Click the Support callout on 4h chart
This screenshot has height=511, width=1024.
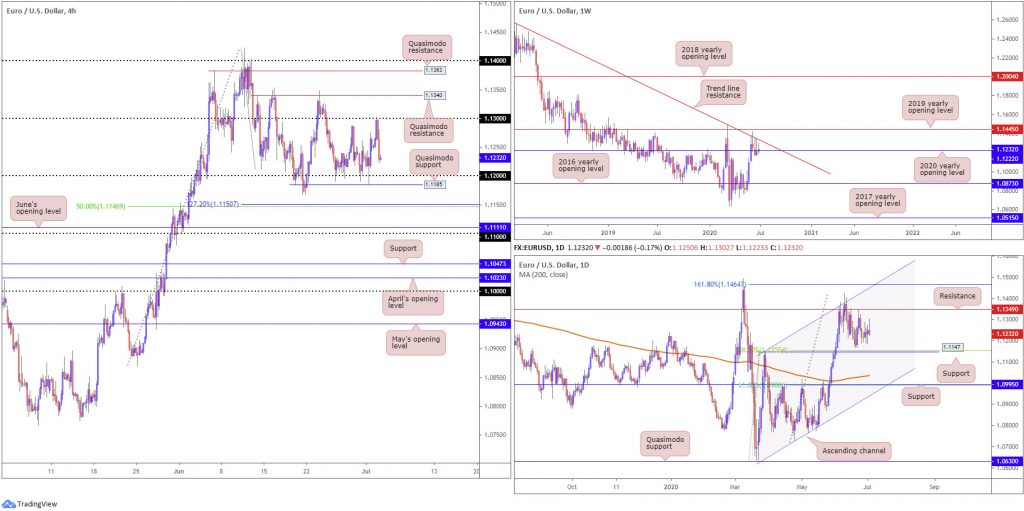pos(404,249)
